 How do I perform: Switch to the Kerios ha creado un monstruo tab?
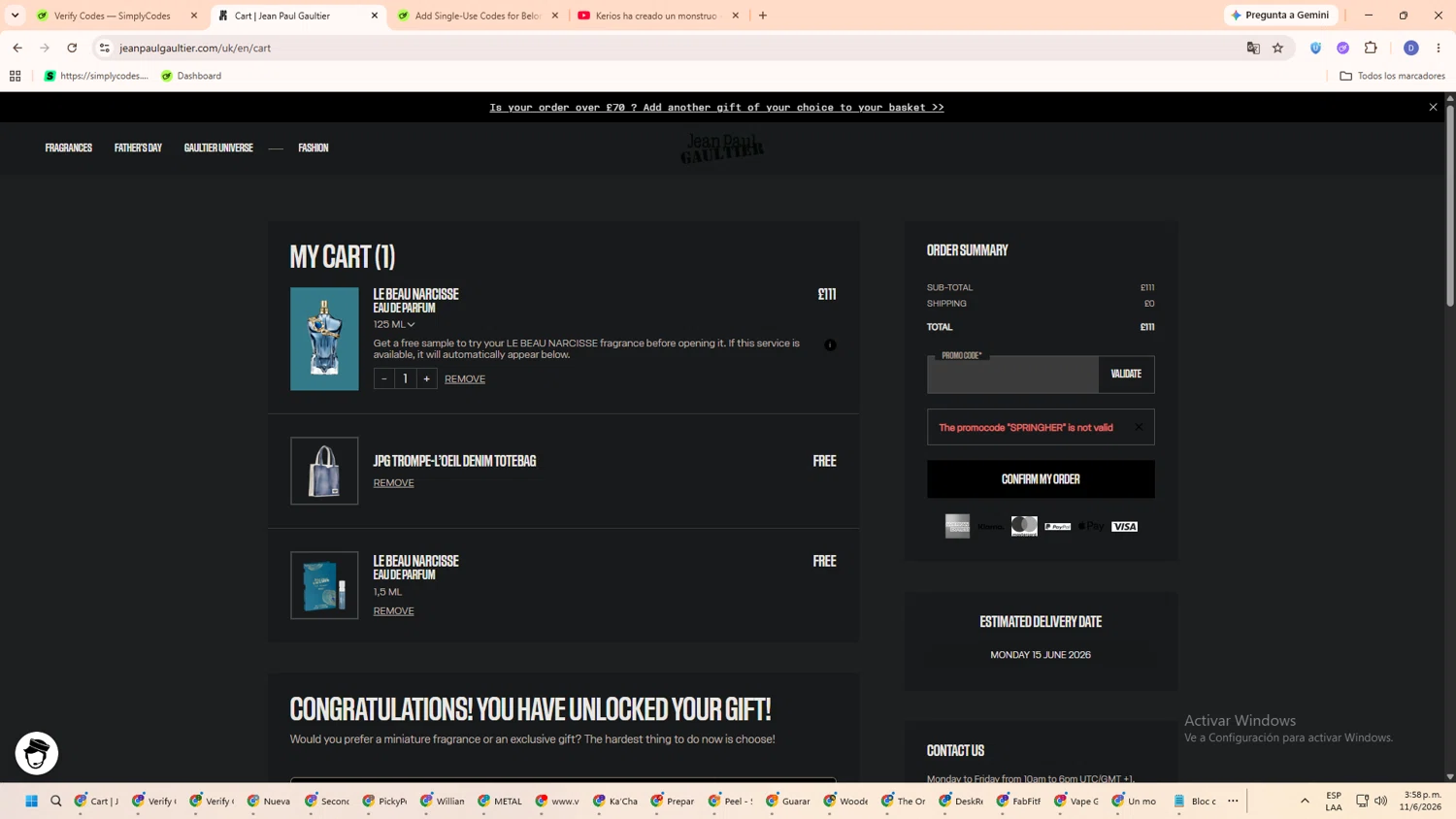[657, 16]
